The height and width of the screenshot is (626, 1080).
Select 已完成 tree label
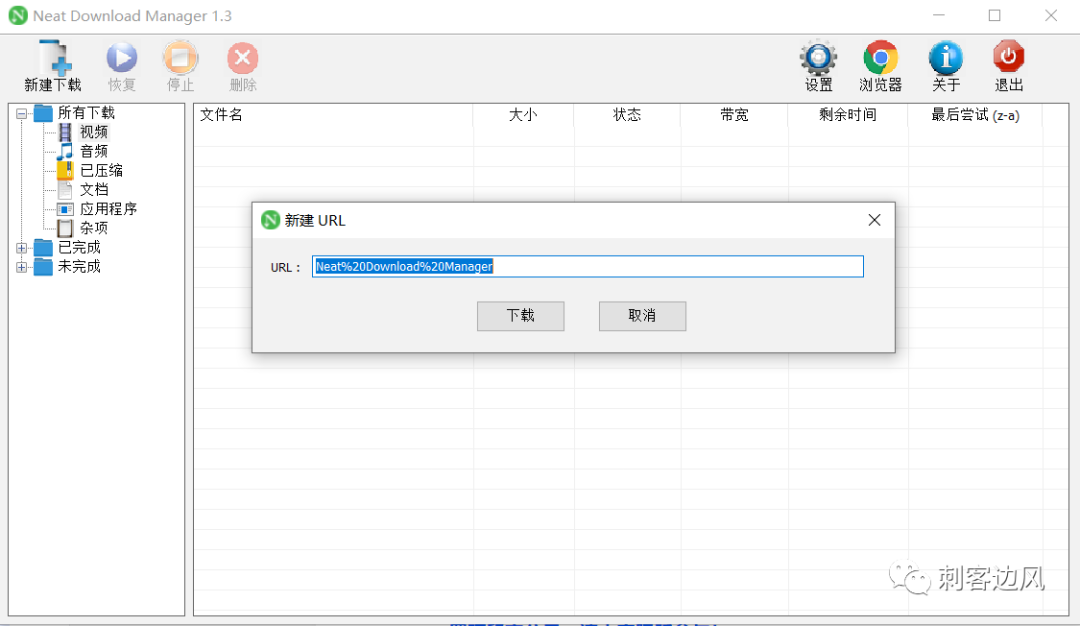79,247
